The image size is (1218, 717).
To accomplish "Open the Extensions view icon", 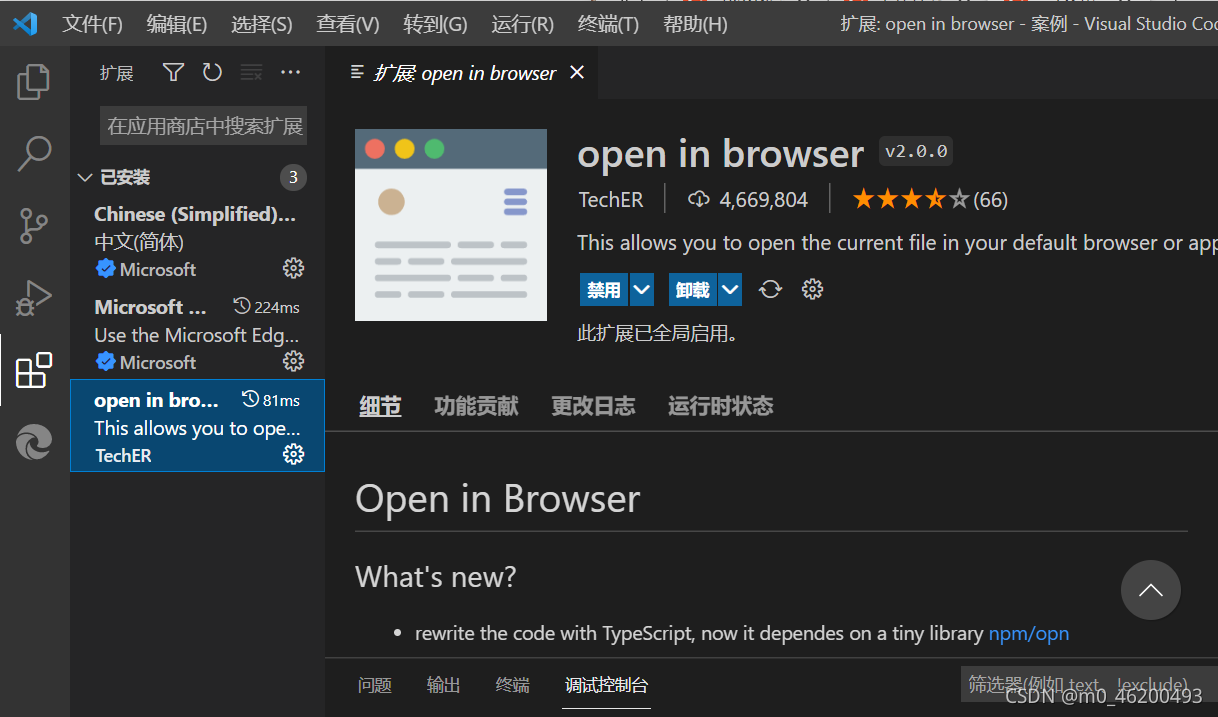I will pyautogui.click(x=34, y=370).
